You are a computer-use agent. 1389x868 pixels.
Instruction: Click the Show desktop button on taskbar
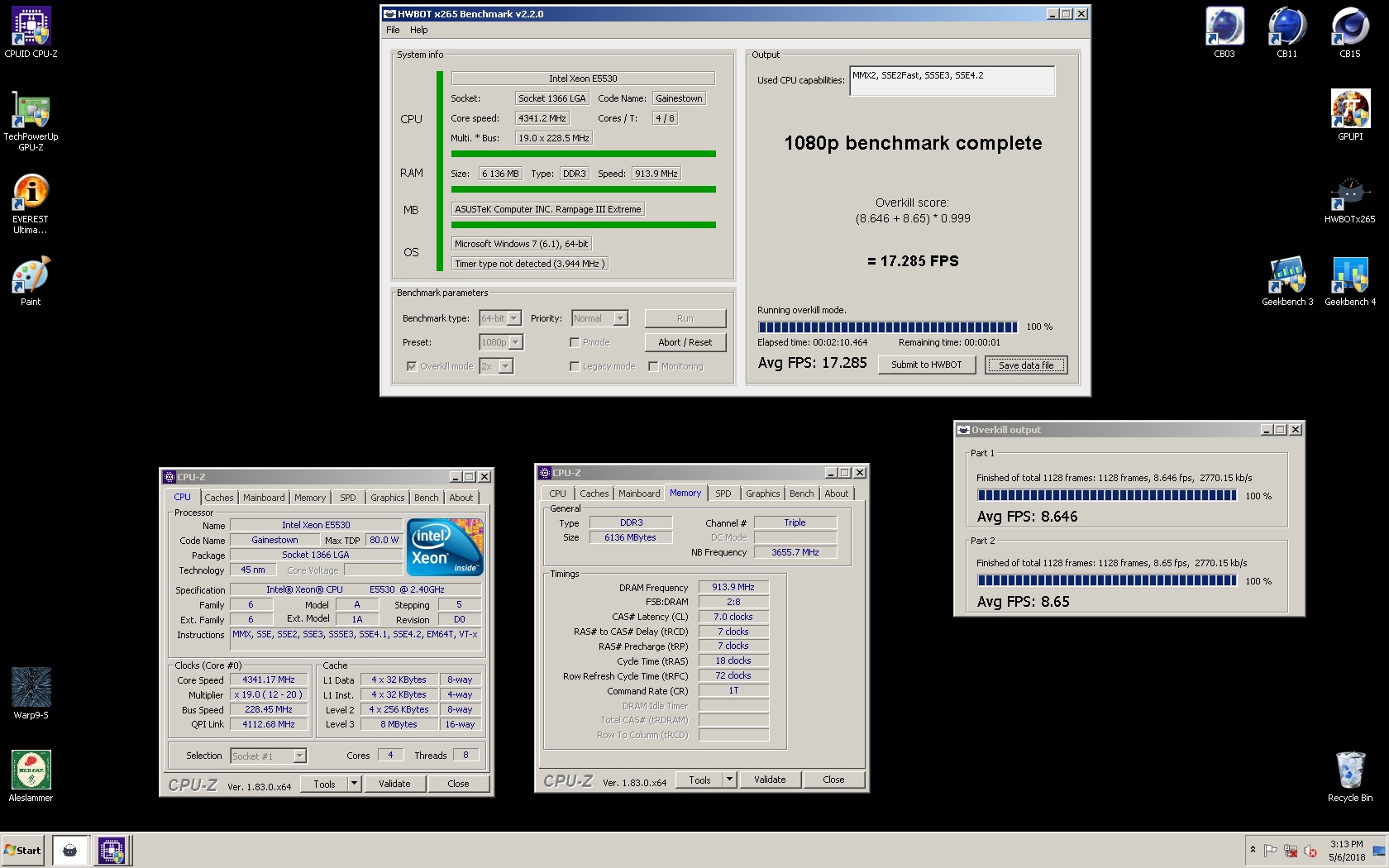[x=1379, y=851]
